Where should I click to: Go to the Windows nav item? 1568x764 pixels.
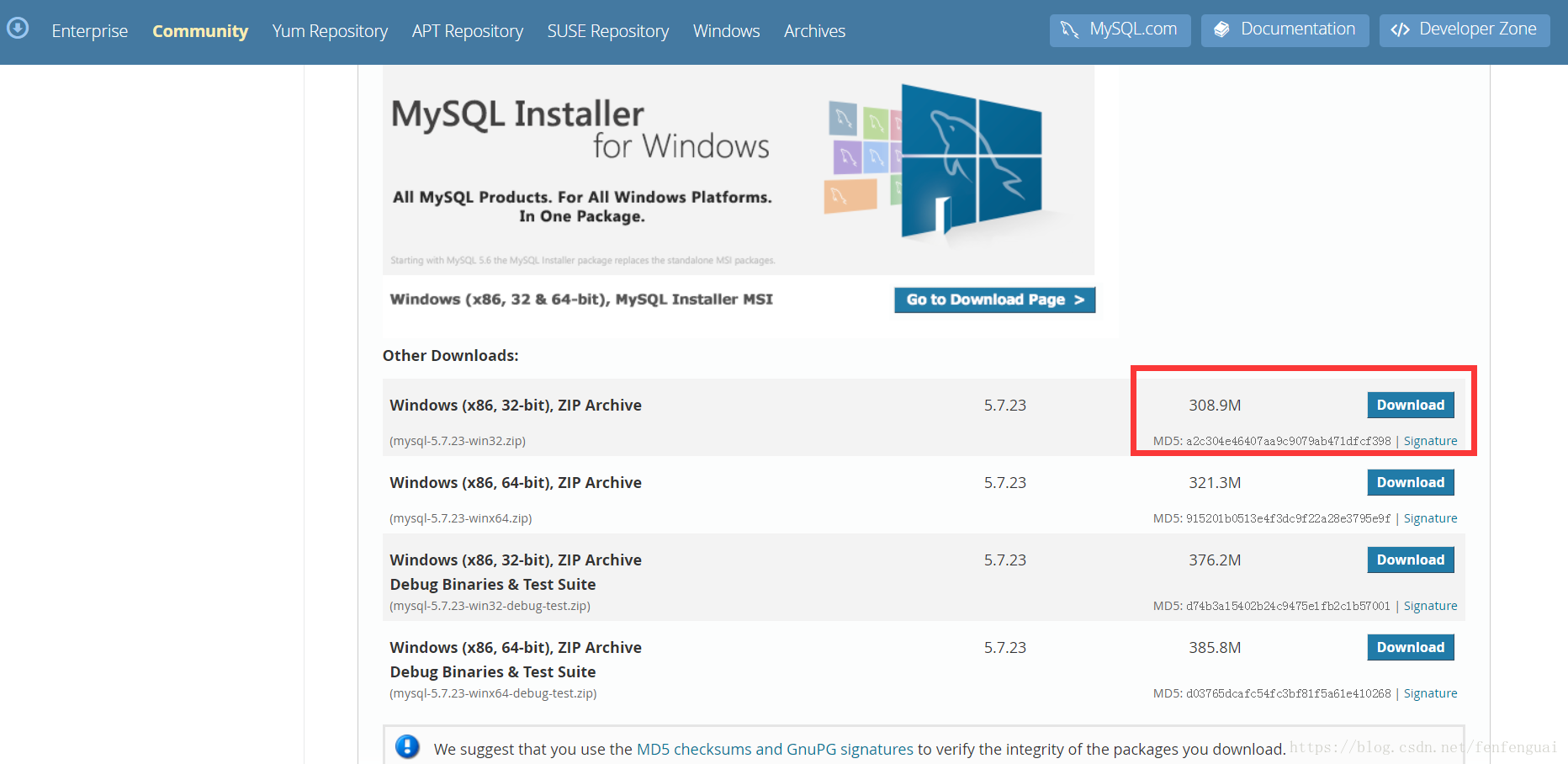[x=726, y=31]
